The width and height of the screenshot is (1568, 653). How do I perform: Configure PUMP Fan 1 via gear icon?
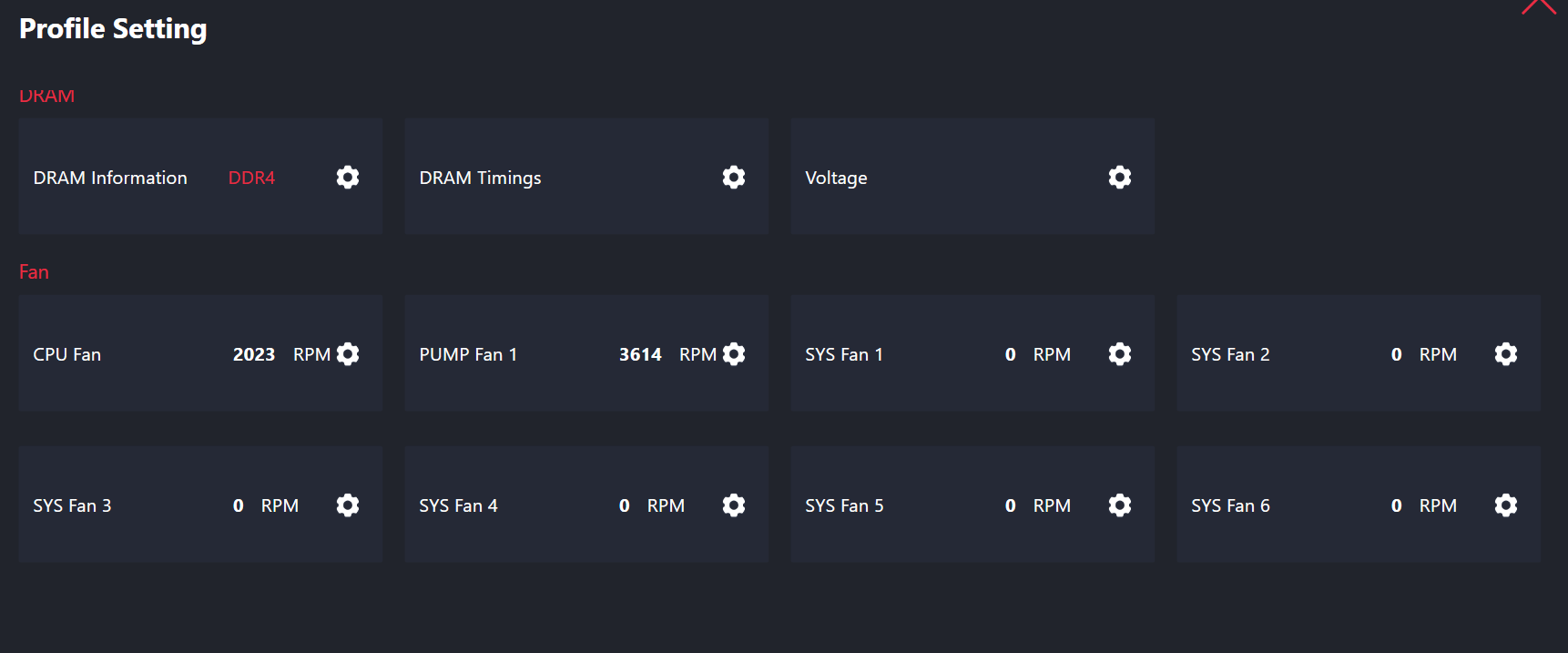coord(734,353)
